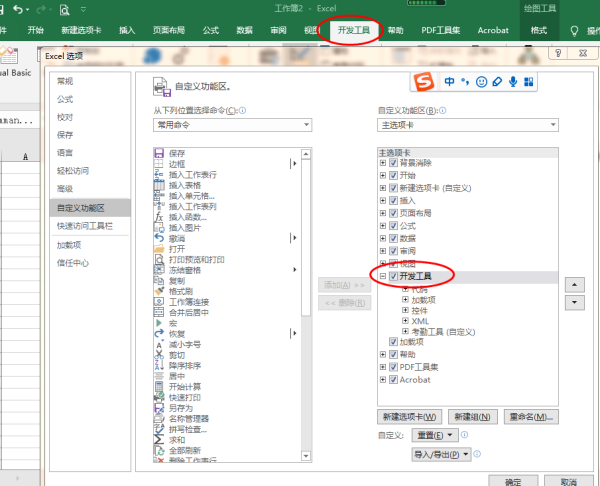The width and height of the screenshot is (600, 486).
Task: Open the Customize Quick Access Toolbar arrow
Action: [83, 9]
